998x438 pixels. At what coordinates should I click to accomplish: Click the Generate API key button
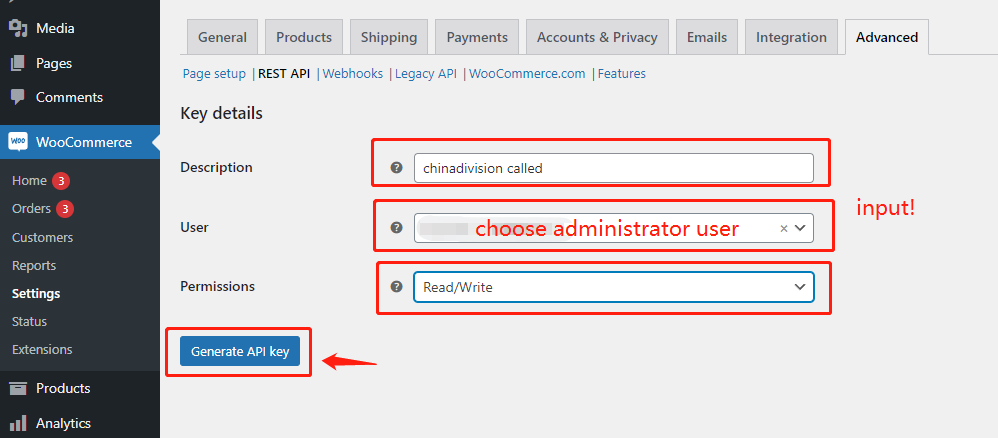click(240, 351)
